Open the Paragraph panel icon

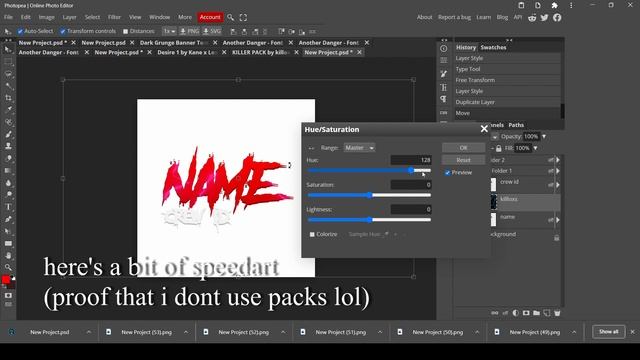pyautogui.click(x=444, y=99)
